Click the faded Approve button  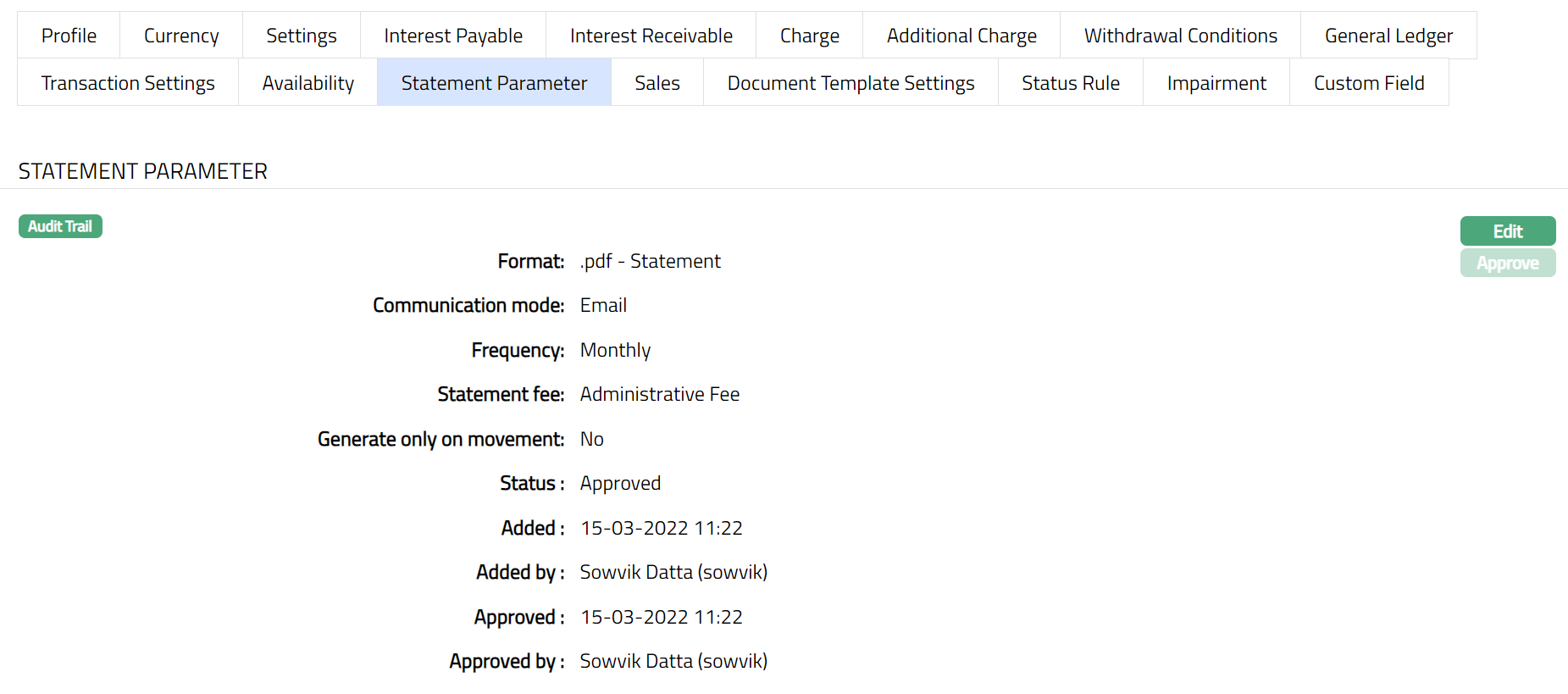pos(1507,263)
